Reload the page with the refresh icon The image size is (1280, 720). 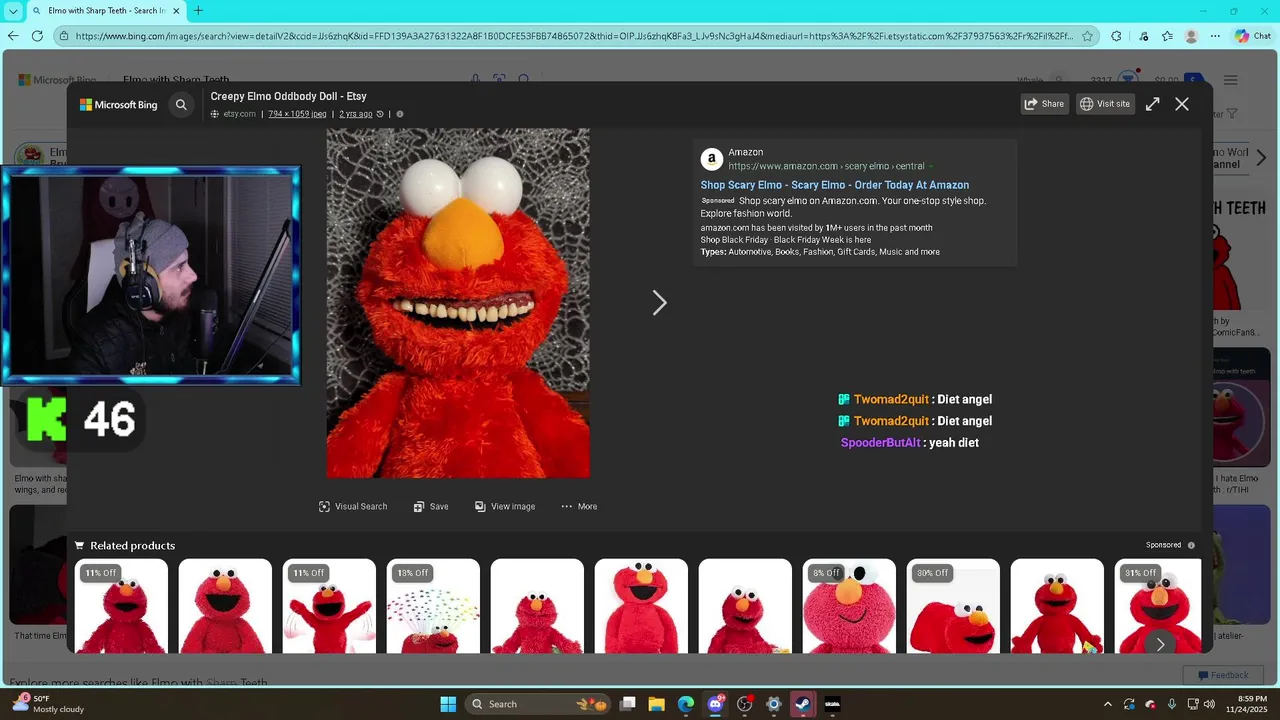click(x=37, y=36)
